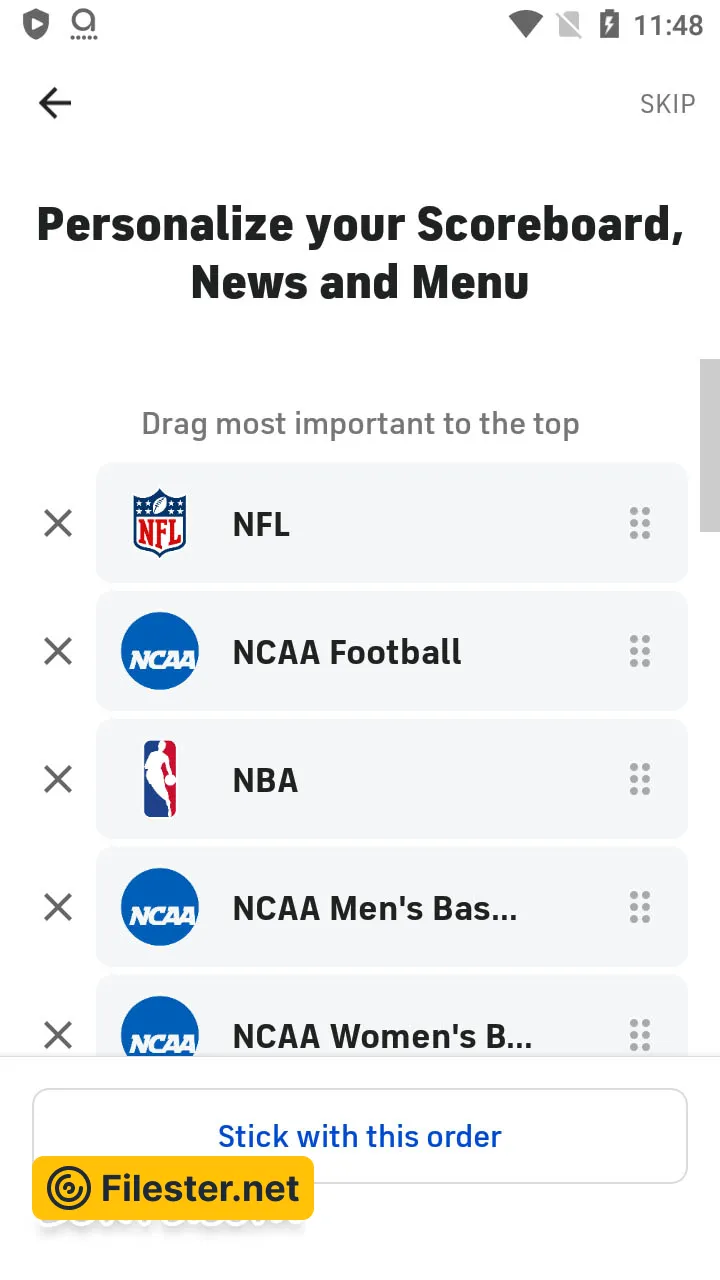The image size is (720, 1280).
Task: Tap the NBA logo icon
Action: 160,779
